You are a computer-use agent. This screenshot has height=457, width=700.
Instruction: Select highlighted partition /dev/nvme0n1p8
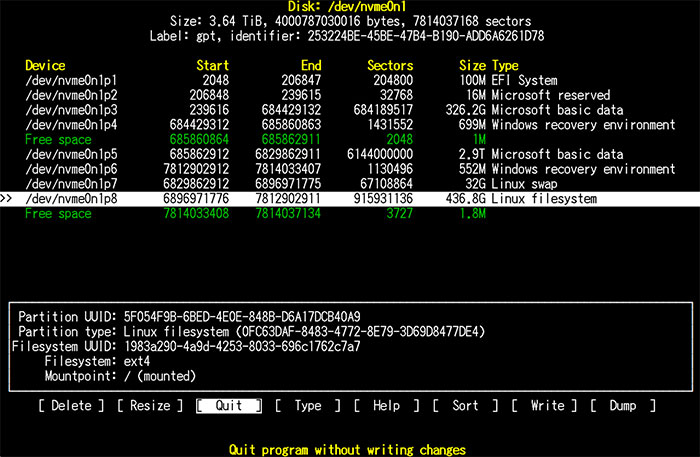[x=350, y=199]
